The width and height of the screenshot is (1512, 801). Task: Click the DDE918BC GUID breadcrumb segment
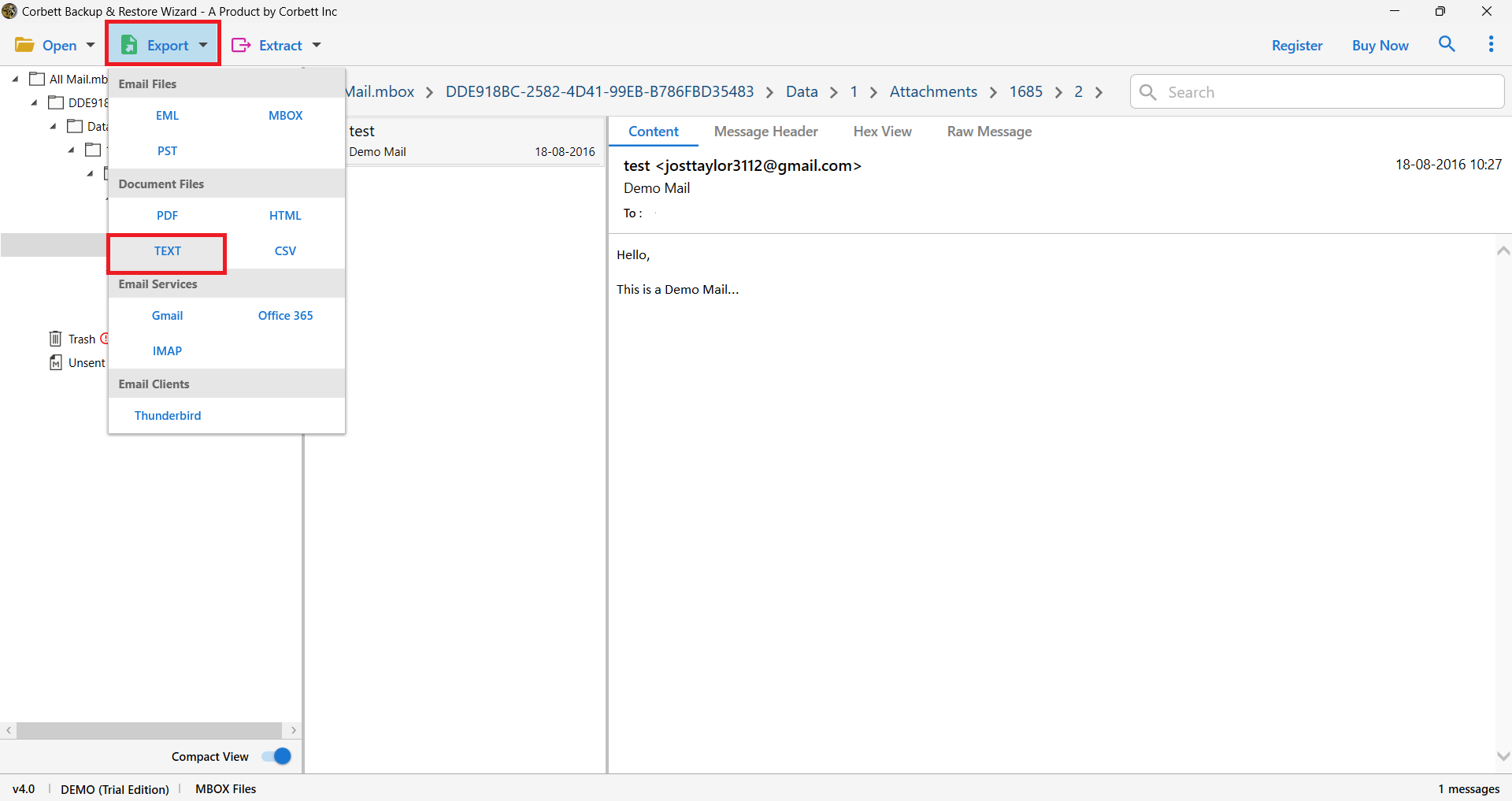[x=599, y=91]
